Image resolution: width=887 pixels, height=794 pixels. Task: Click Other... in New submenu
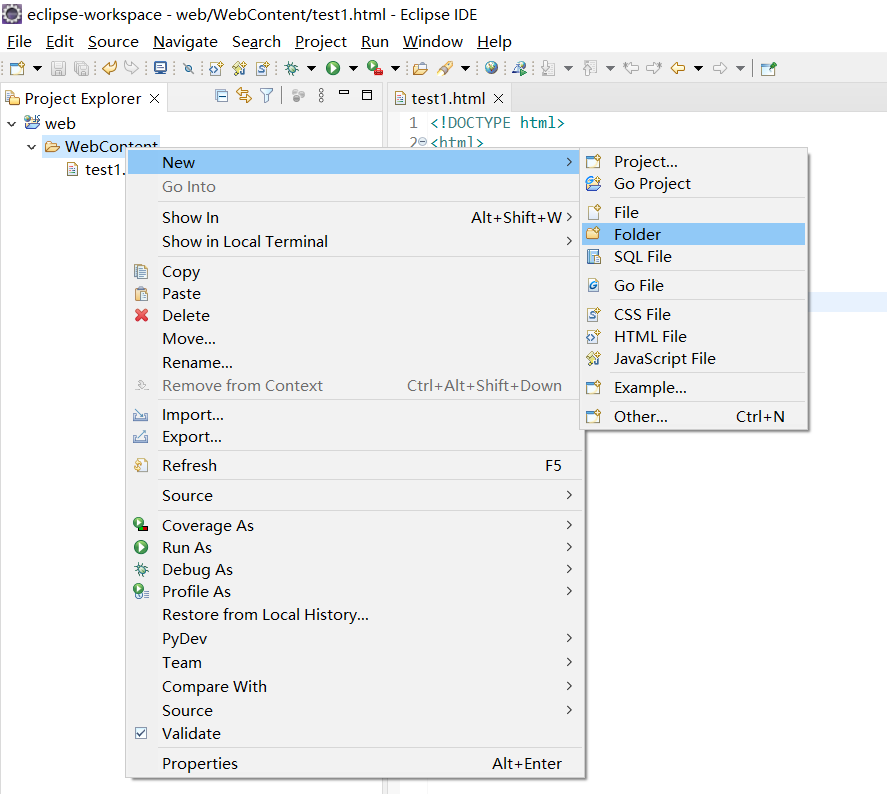(693, 417)
